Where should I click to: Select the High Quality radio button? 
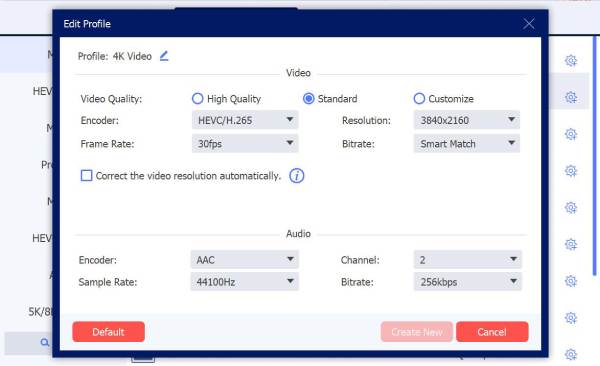[x=197, y=99]
